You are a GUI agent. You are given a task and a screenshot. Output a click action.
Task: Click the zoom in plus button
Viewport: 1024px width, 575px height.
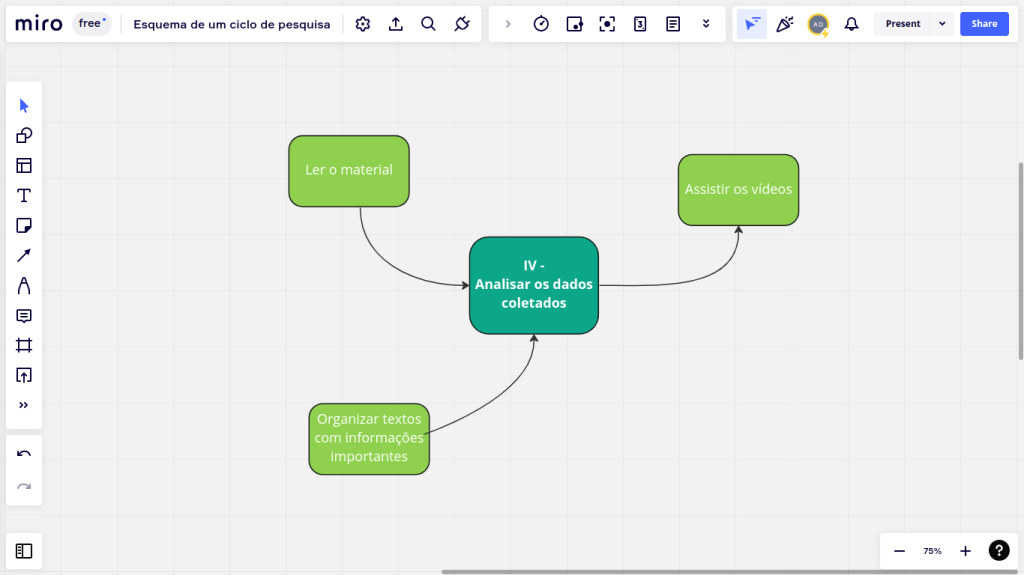coord(965,551)
